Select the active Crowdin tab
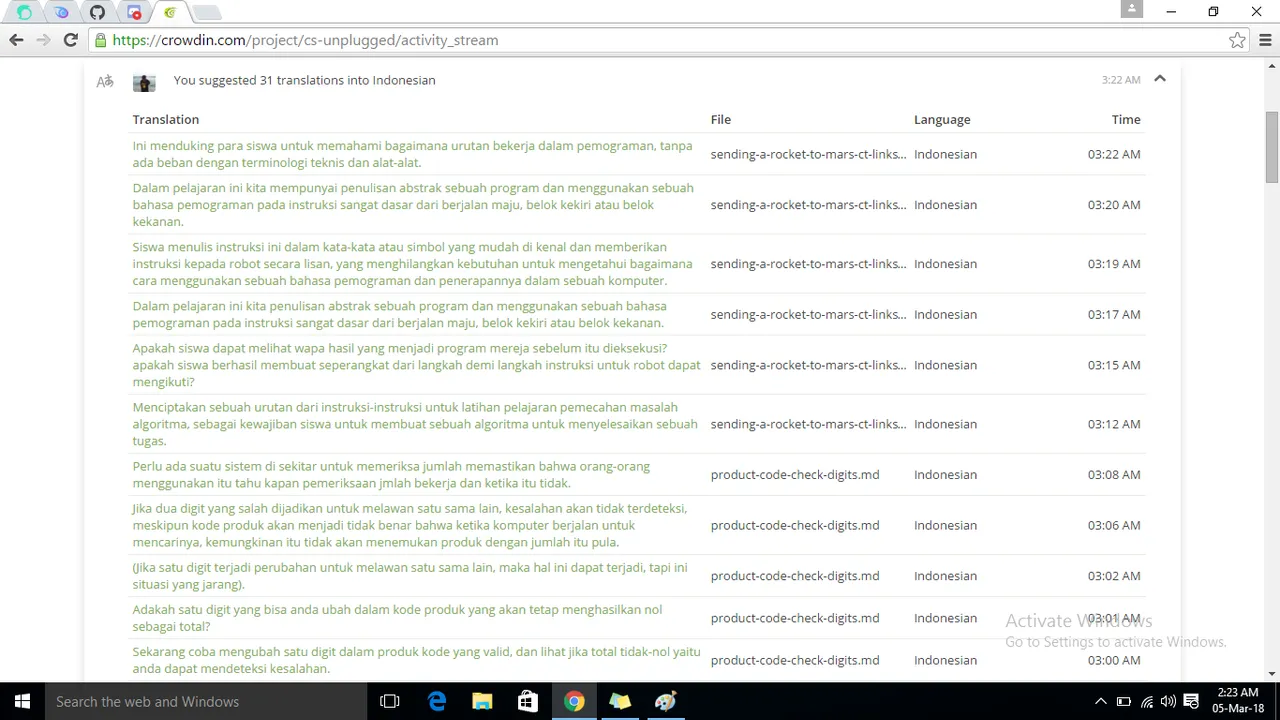 [170, 13]
